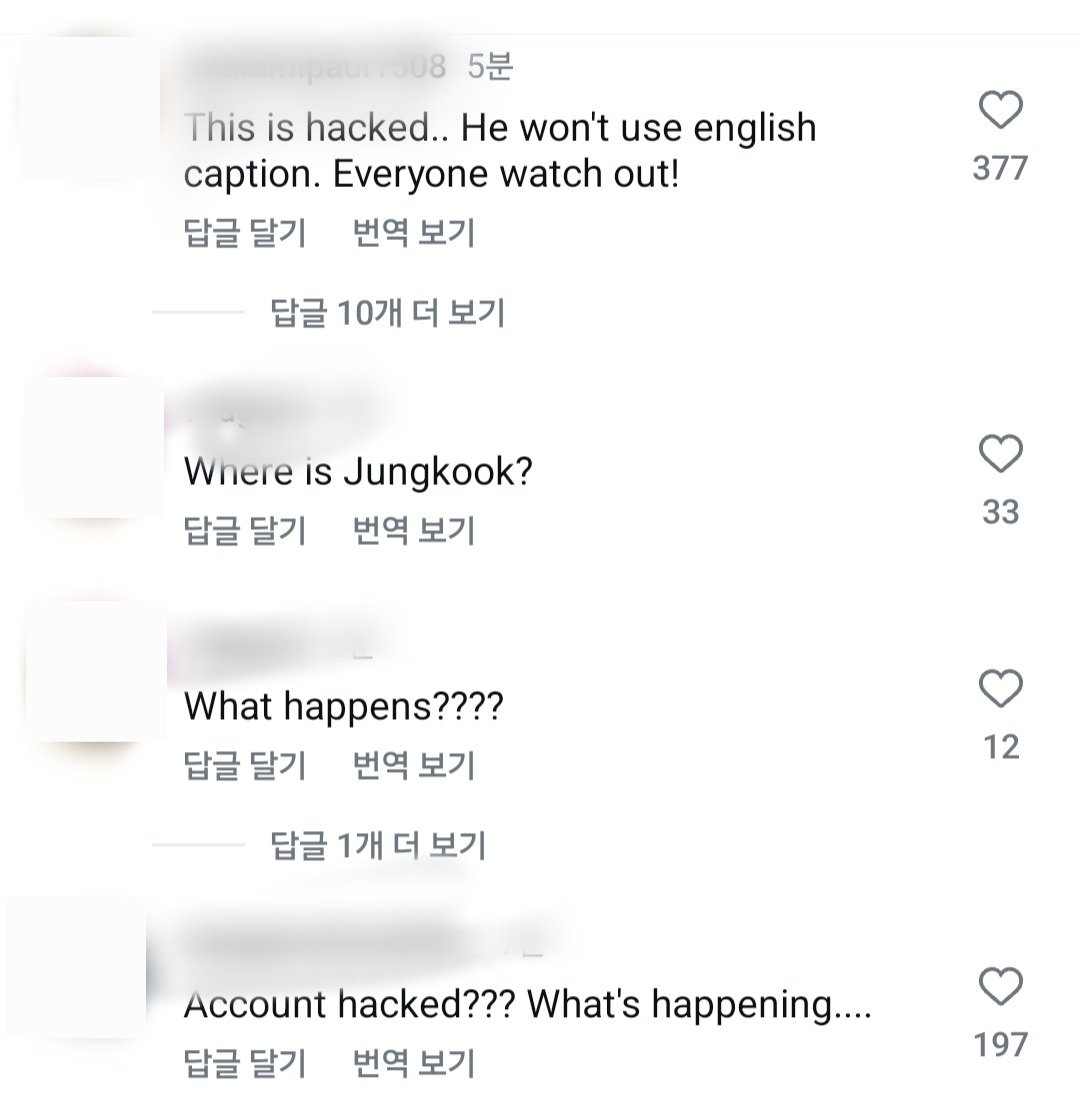The image size is (1080, 1098).
Task: View translation of "Account hacked???" comment
Action: [414, 1063]
